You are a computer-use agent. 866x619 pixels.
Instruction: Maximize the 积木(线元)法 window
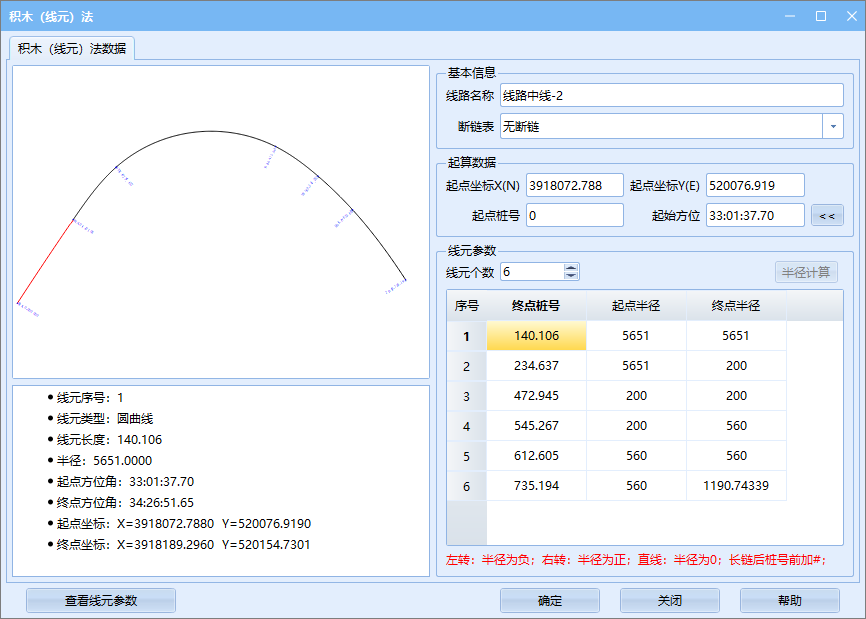[x=821, y=16]
